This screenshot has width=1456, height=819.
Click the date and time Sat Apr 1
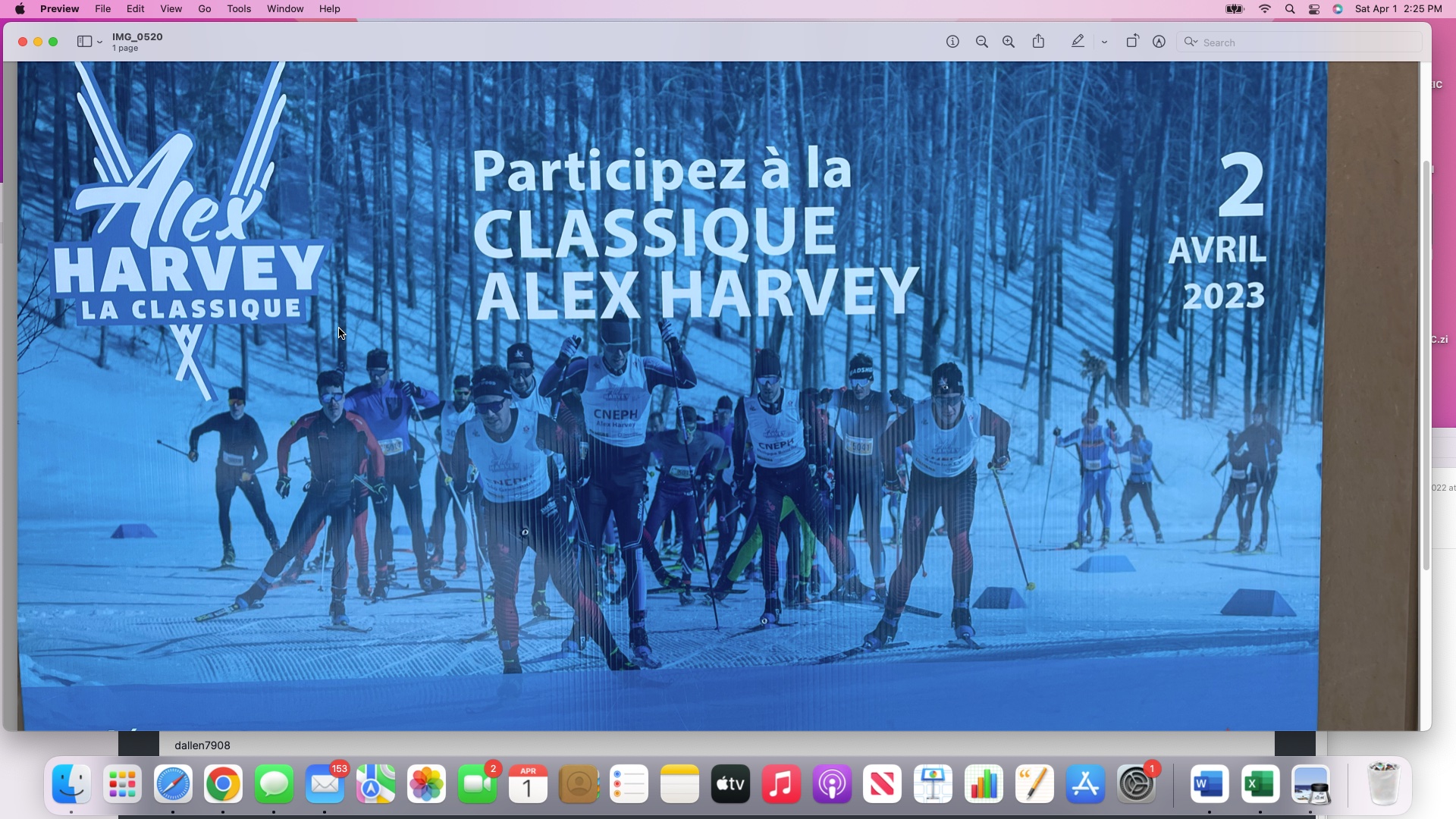click(1398, 9)
